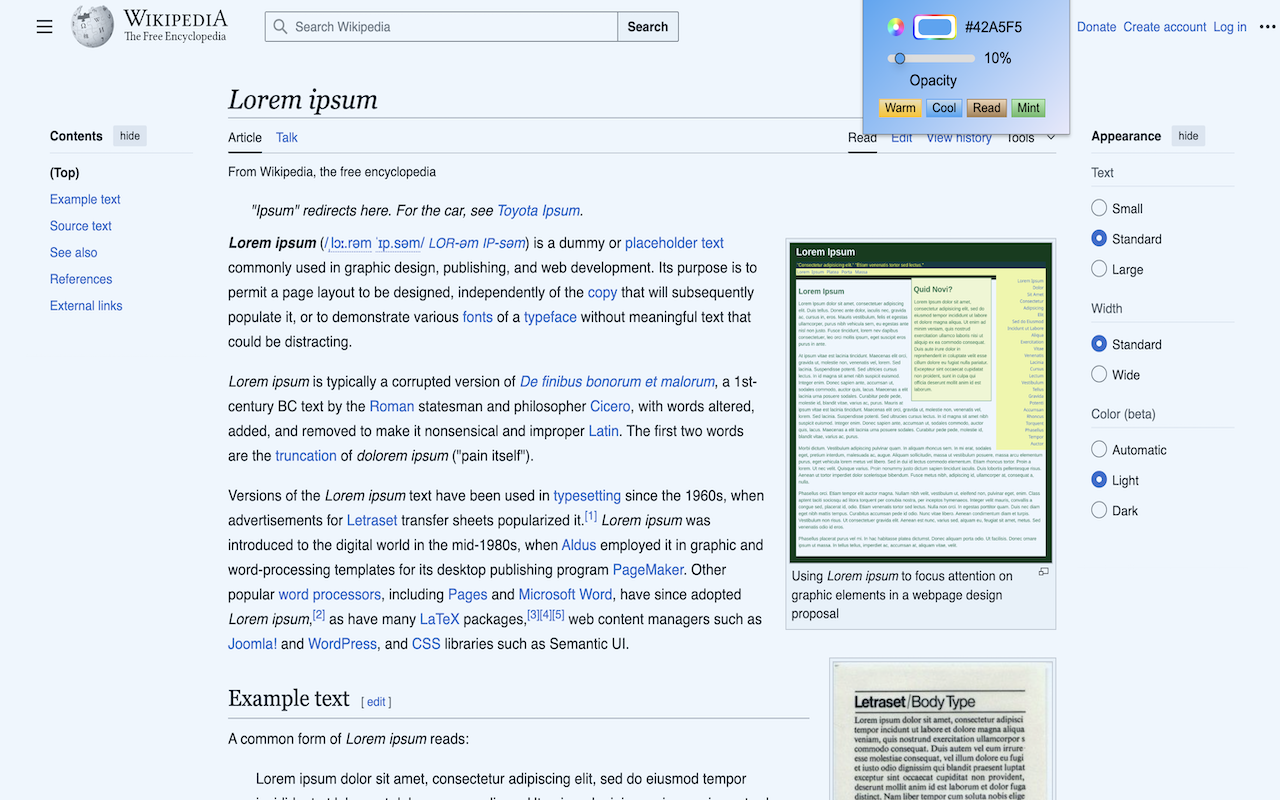Screen dimensions: 1280x800
Task: Open the Joomla! link
Action: point(252,644)
